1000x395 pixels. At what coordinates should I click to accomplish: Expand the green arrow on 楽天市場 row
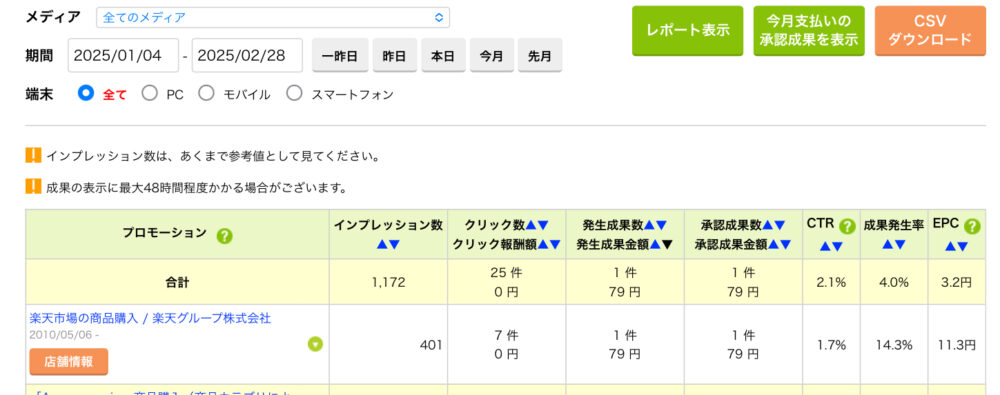click(x=315, y=344)
